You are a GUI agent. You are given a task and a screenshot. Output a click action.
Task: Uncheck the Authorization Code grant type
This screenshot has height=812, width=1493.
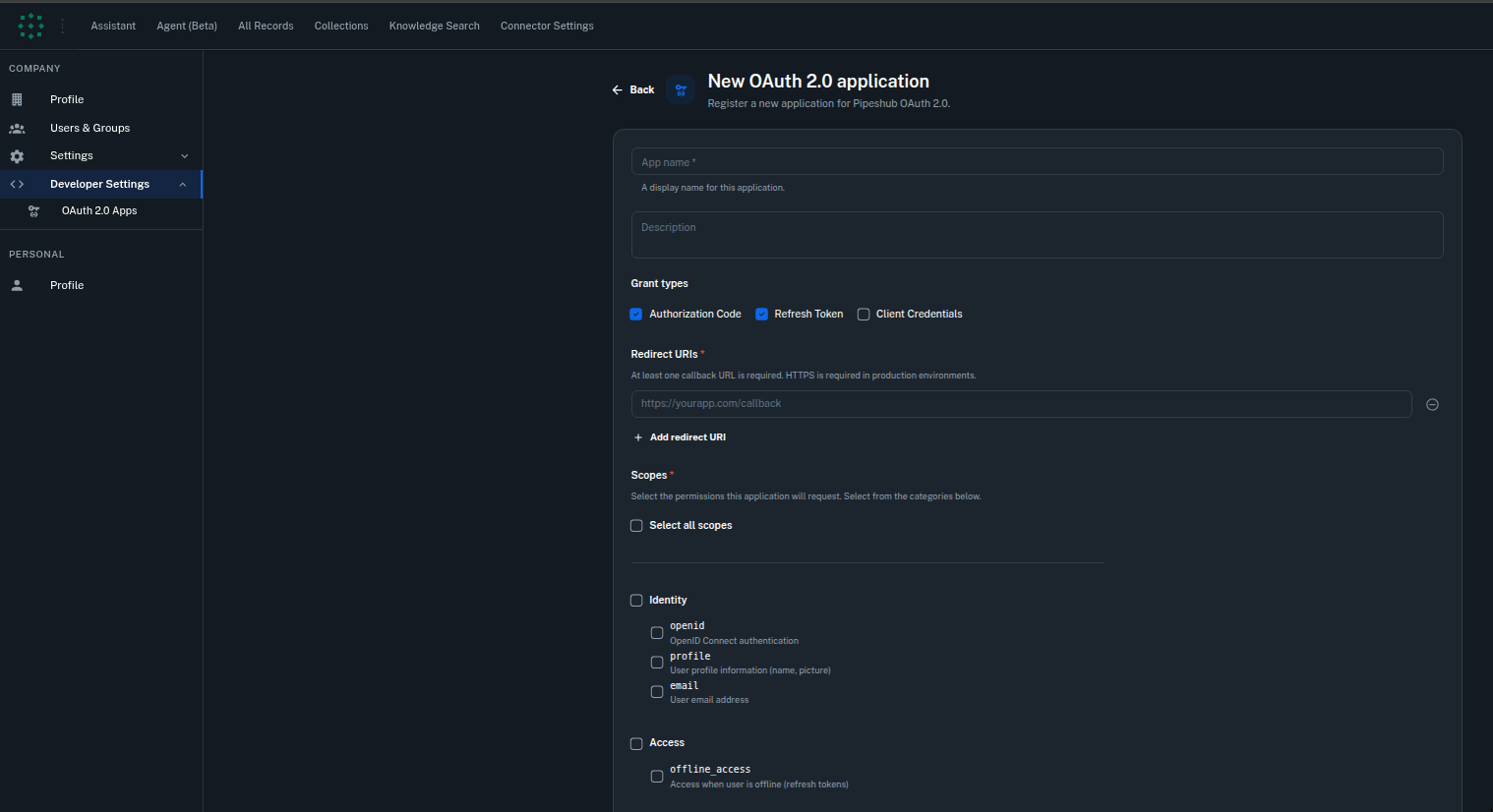(x=635, y=314)
